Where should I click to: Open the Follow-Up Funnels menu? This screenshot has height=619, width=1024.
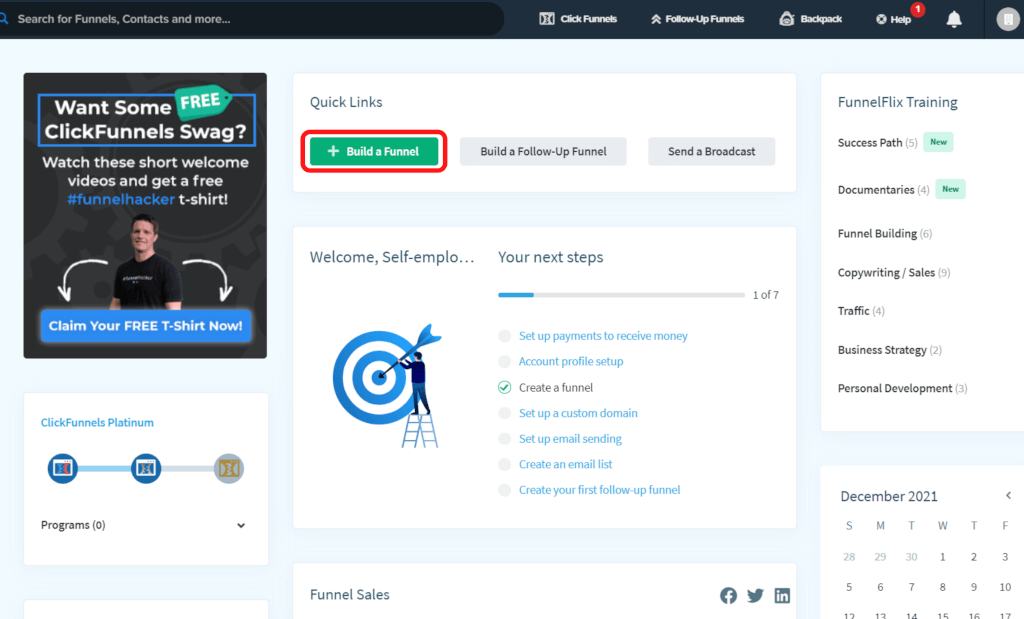pyautogui.click(x=697, y=19)
